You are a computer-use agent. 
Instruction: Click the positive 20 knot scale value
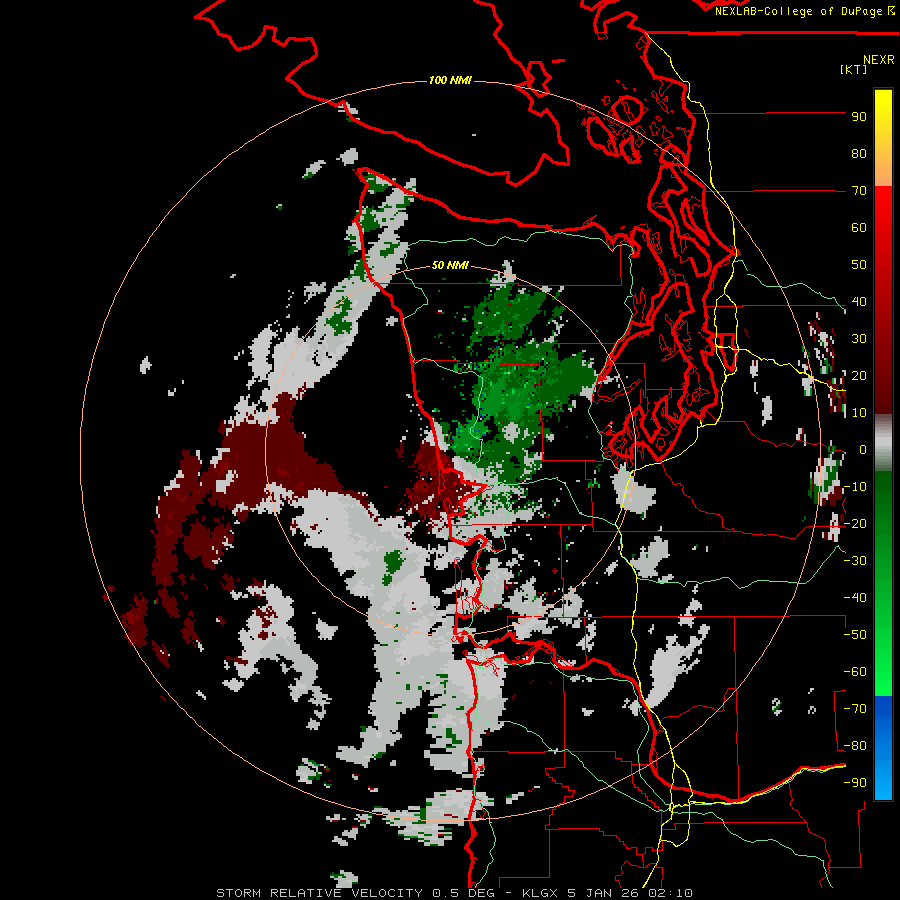[x=859, y=375]
